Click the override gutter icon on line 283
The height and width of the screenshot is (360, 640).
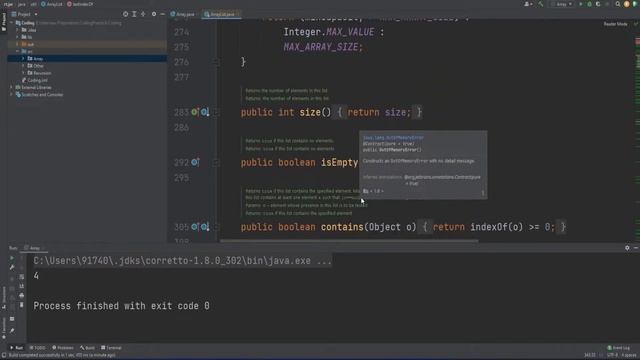[195, 112]
